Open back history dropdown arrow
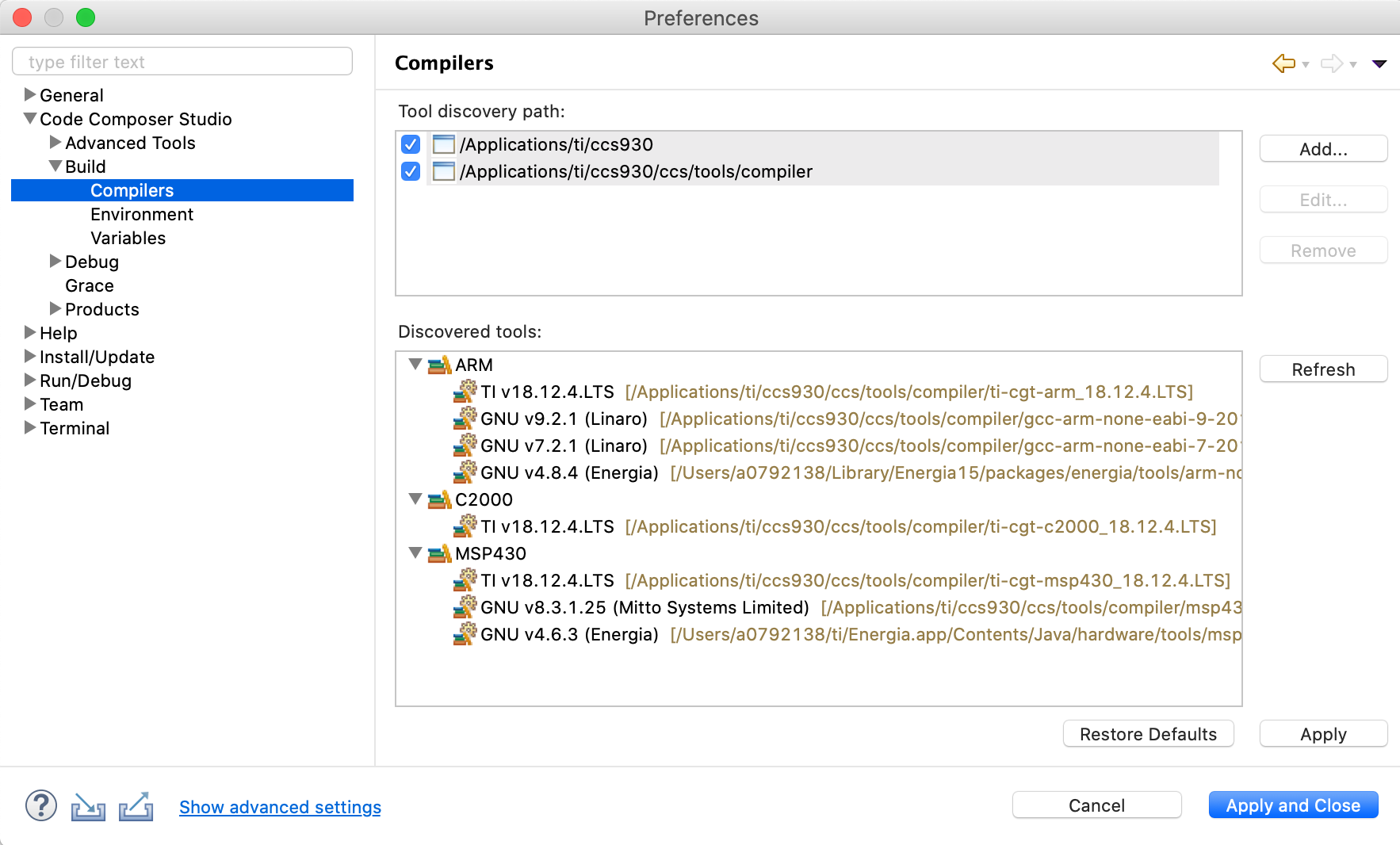This screenshot has height=845, width=1400. click(1305, 65)
